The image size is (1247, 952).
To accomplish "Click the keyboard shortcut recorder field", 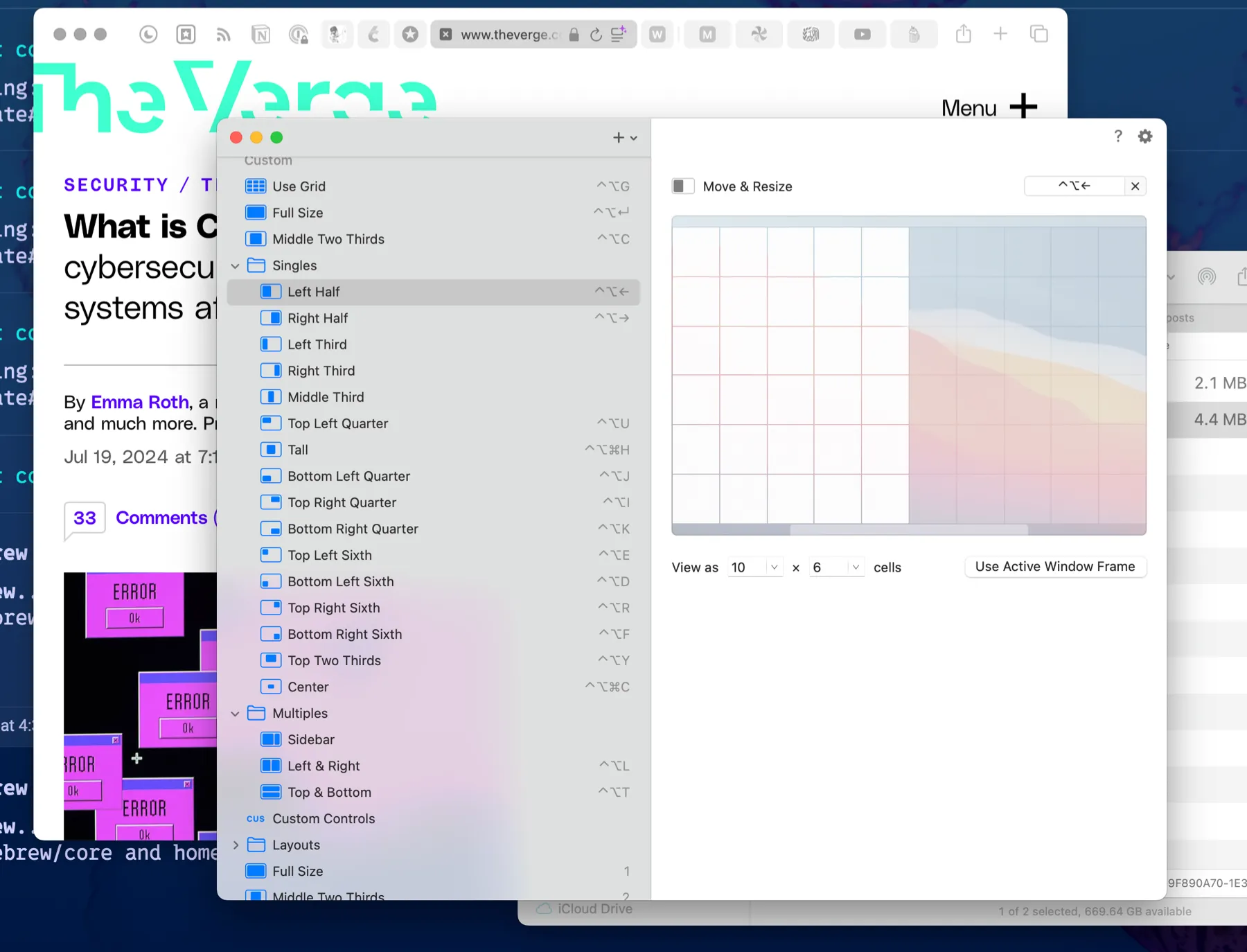I will [x=1074, y=186].
